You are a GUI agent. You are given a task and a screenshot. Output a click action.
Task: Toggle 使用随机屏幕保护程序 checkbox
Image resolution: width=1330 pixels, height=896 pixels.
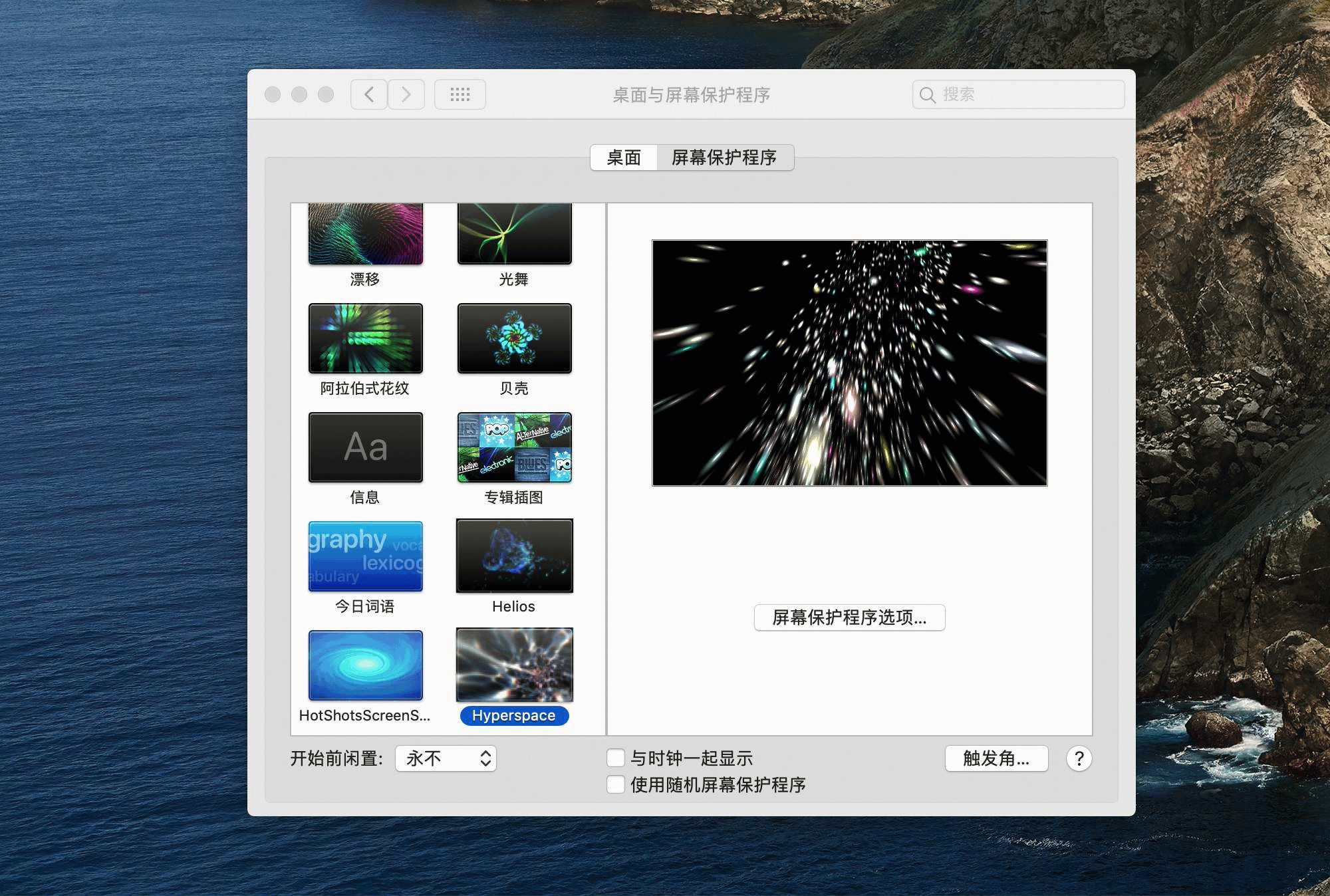pyautogui.click(x=616, y=784)
